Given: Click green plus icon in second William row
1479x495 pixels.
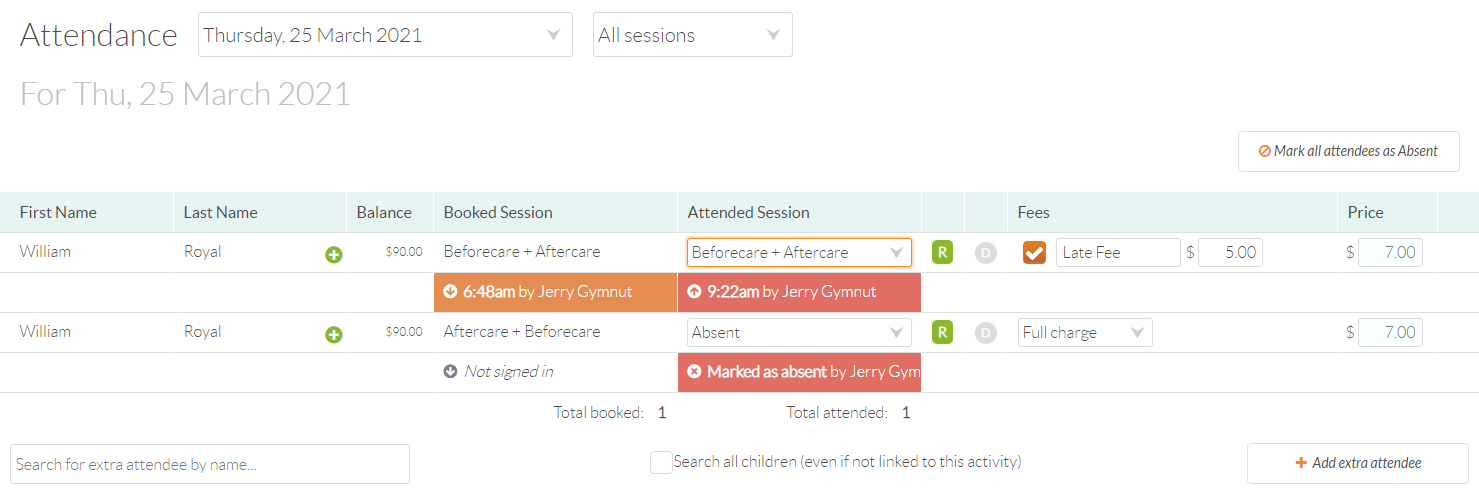Looking at the screenshot, I should click(x=334, y=335).
